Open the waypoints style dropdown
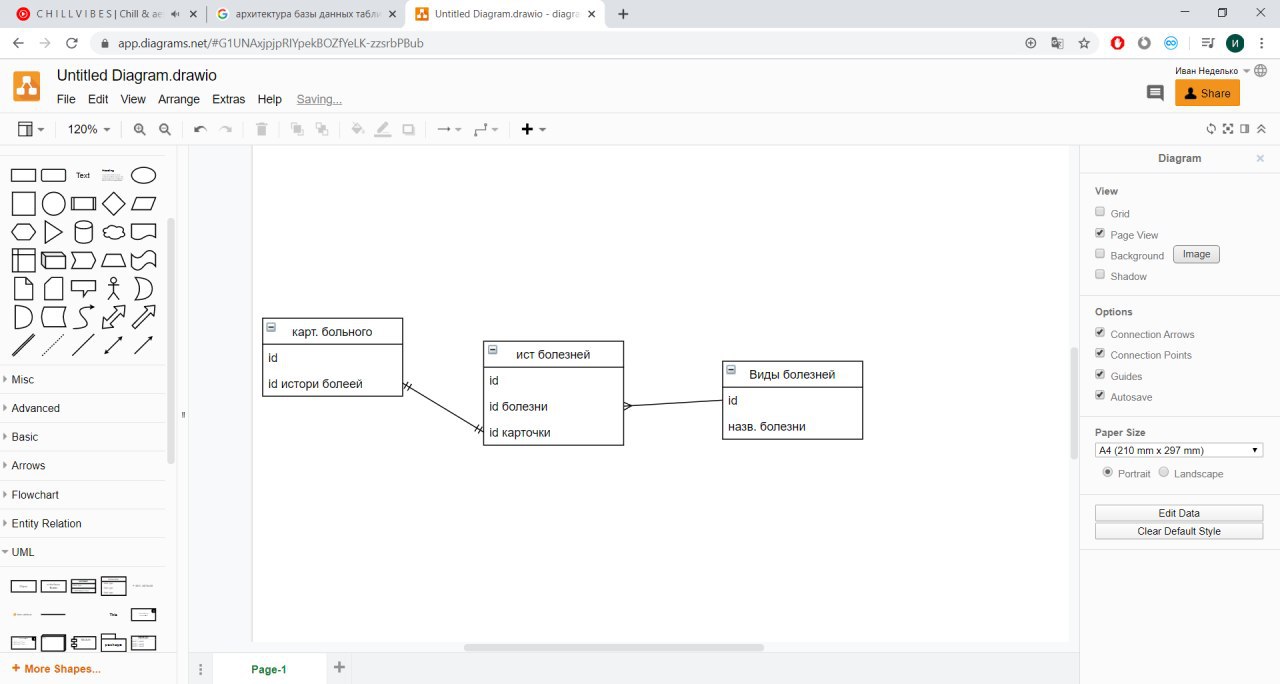Screen dimensions: 1280x684 [486, 129]
